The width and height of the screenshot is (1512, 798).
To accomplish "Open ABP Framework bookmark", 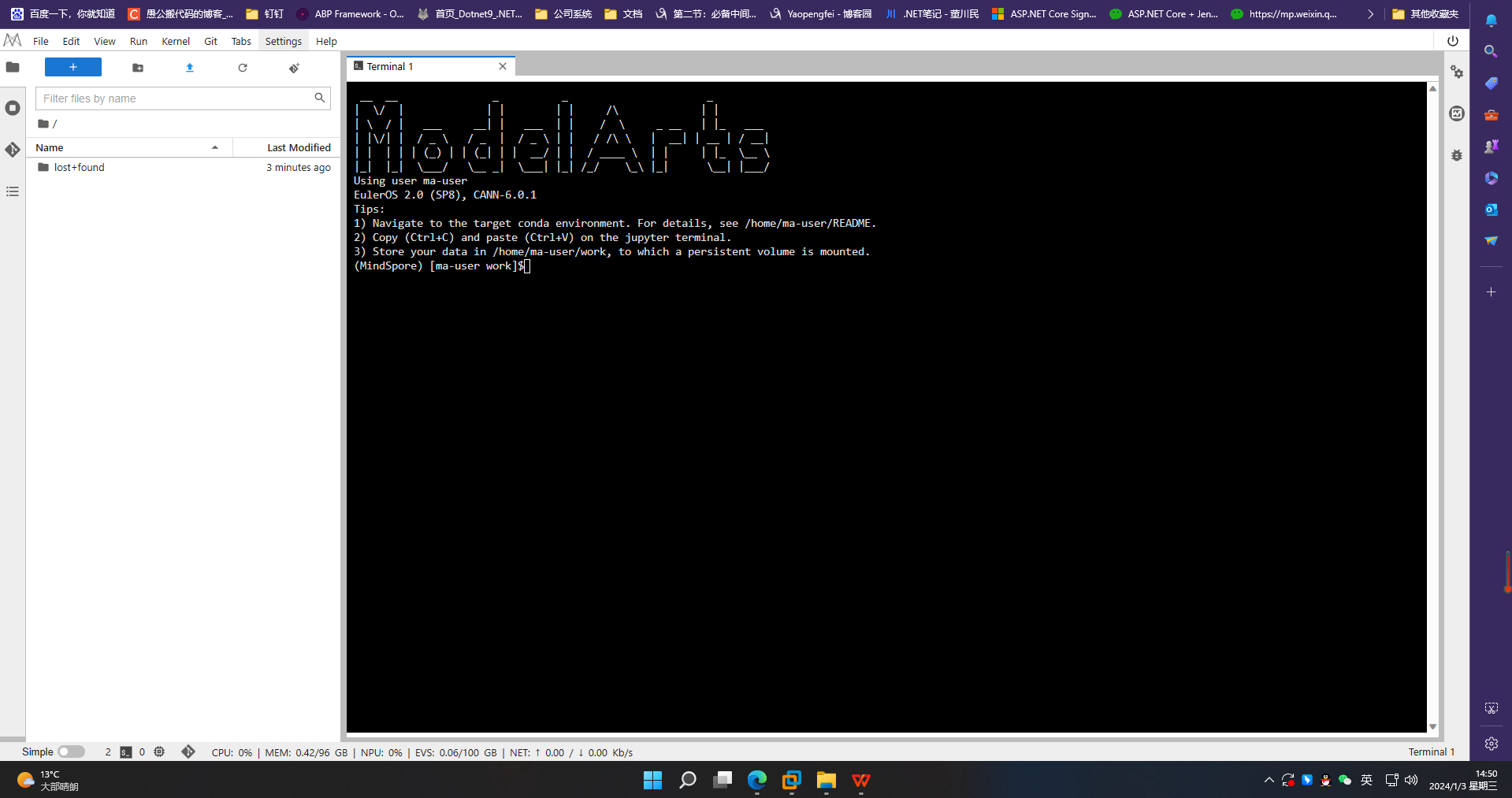I will pyautogui.click(x=350, y=13).
